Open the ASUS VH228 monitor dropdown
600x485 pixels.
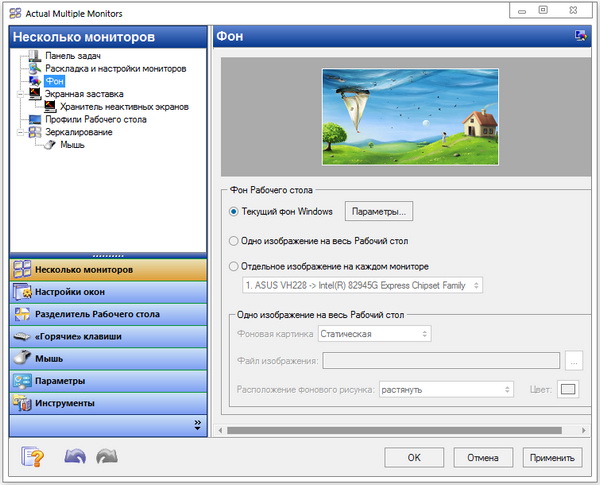click(x=362, y=286)
